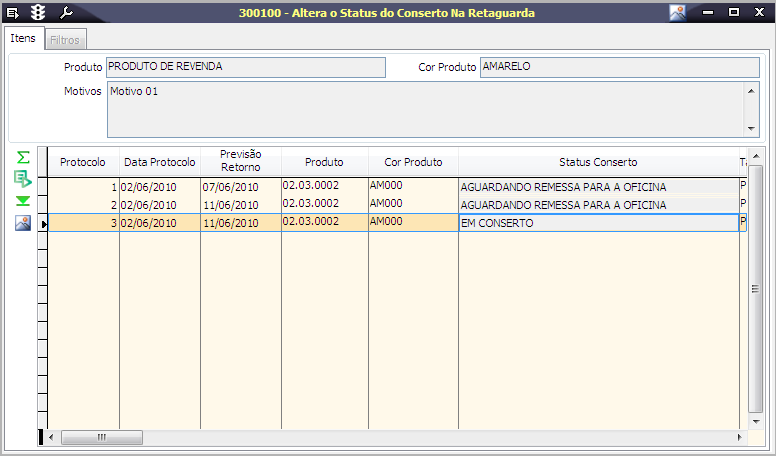Select protocol 1 cell
776x456 pixels.
[84, 187]
